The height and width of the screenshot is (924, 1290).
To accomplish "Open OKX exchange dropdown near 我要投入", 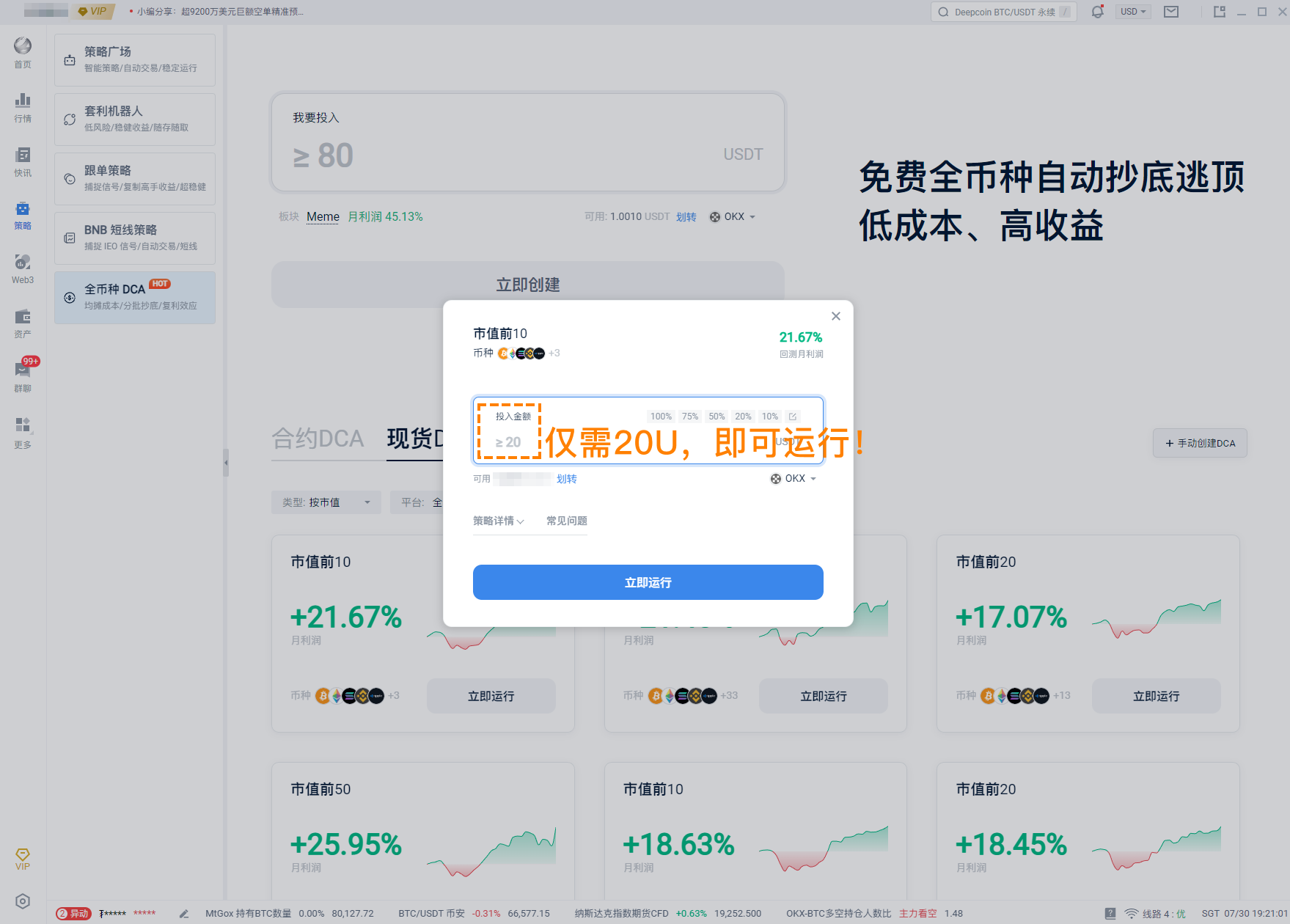I will coord(732,217).
